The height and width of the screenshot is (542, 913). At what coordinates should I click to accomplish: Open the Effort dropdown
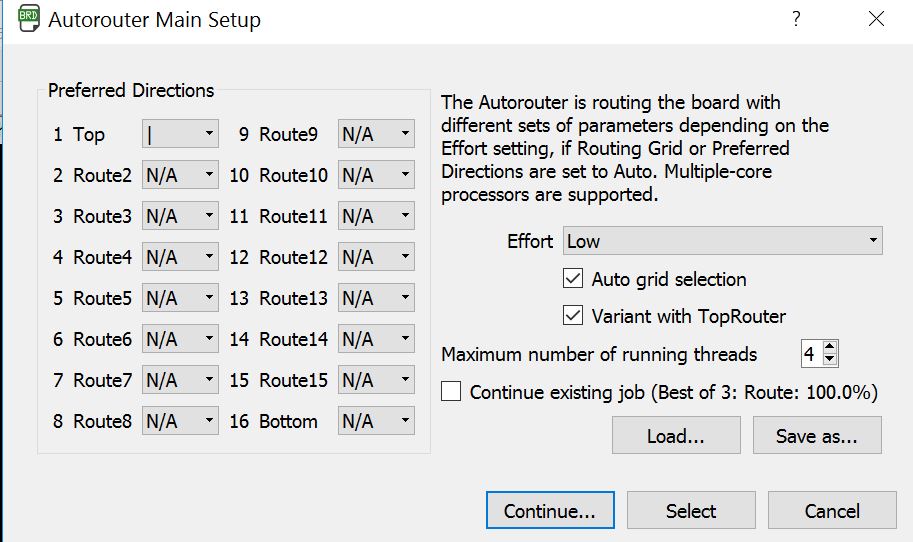(x=722, y=240)
